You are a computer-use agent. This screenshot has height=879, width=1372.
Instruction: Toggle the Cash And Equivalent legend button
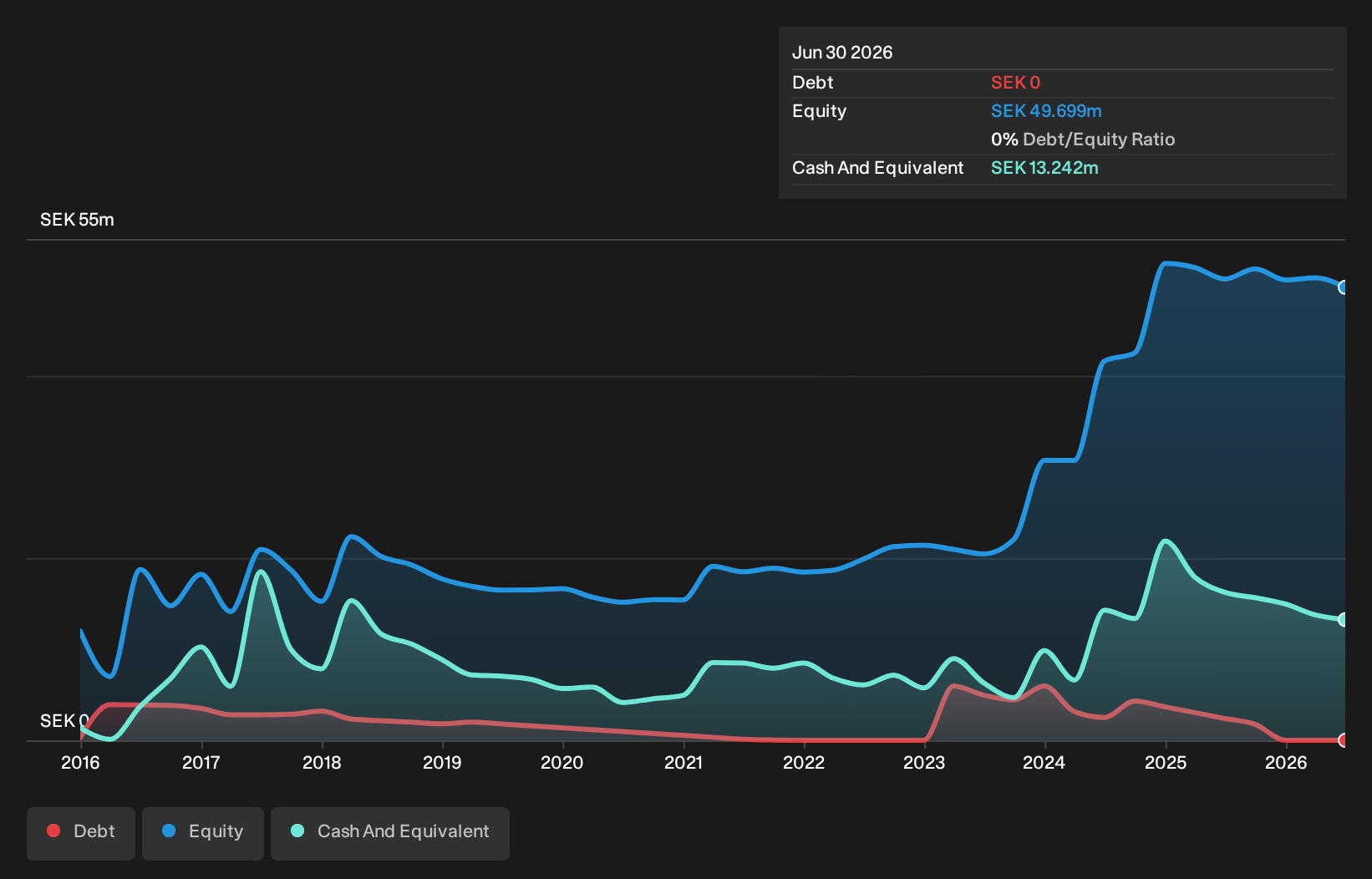[390, 833]
